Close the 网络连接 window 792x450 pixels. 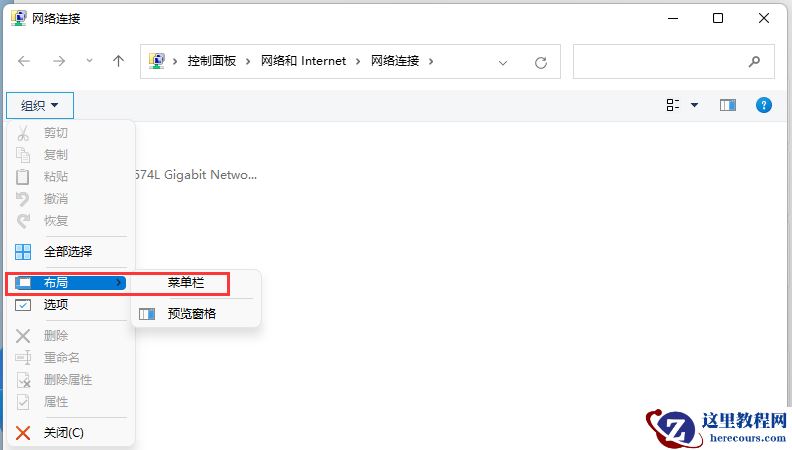tap(764, 18)
